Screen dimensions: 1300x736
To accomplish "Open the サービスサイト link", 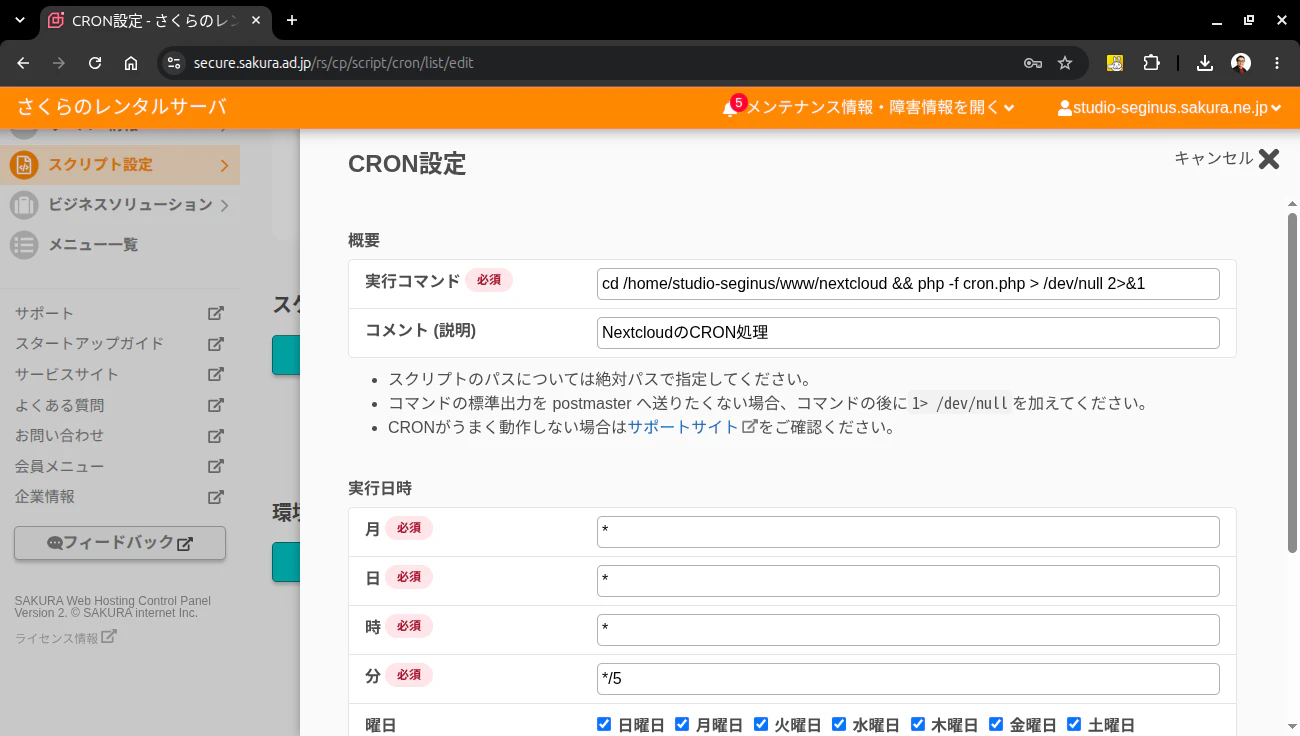I will pos(119,374).
